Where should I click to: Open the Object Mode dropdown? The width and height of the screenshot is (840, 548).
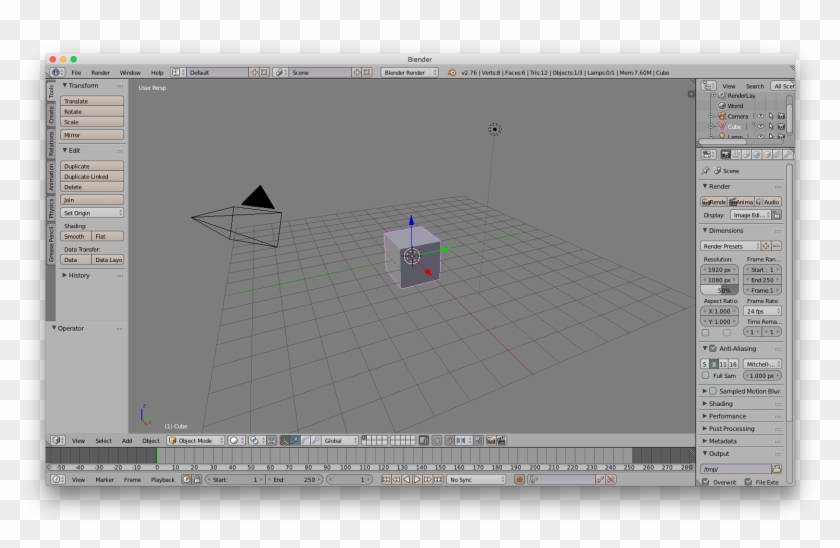(196, 440)
